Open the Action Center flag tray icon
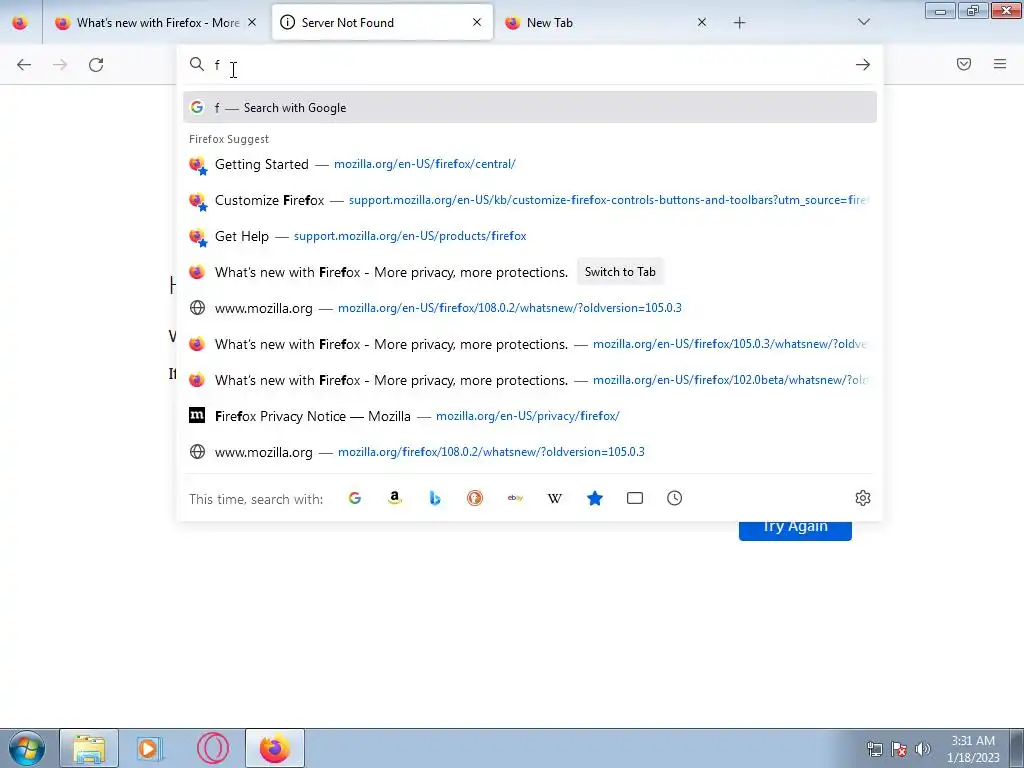The width and height of the screenshot is (1024, 768). pos(899,749)
